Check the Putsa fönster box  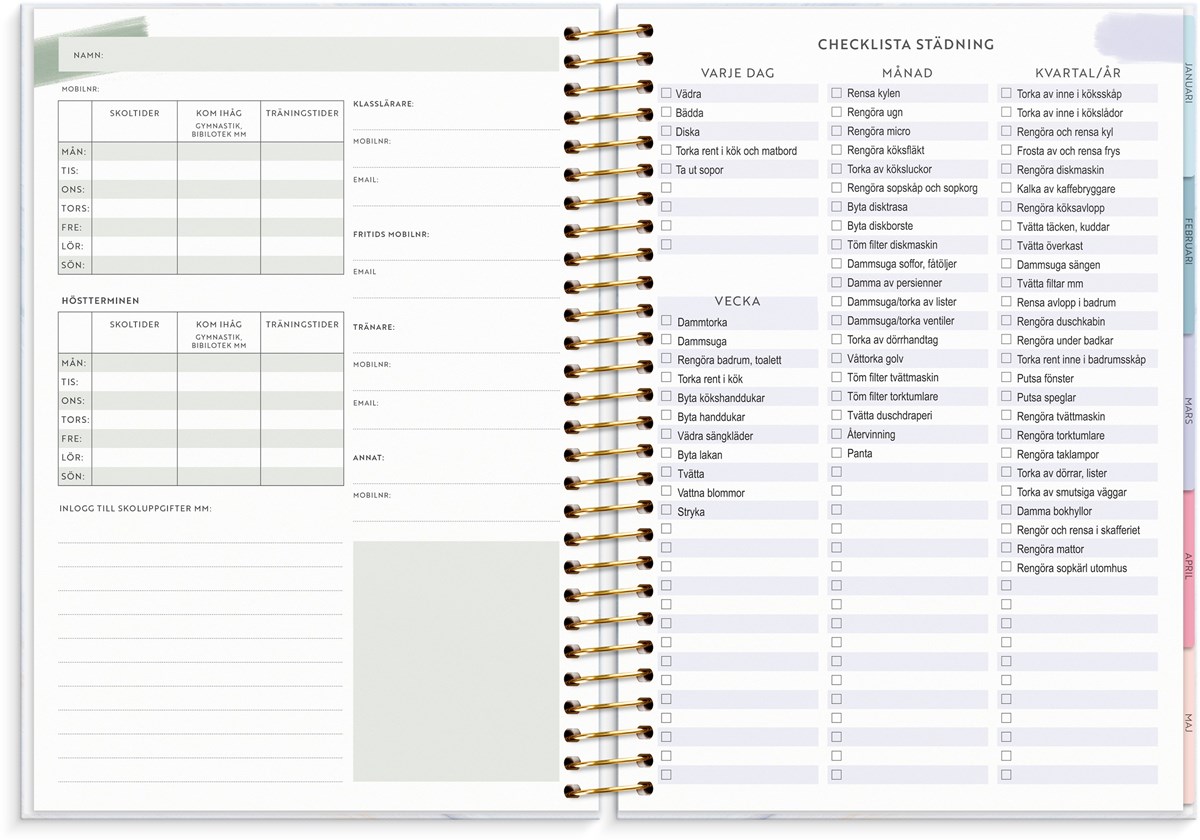click(x=1006, y=378)
